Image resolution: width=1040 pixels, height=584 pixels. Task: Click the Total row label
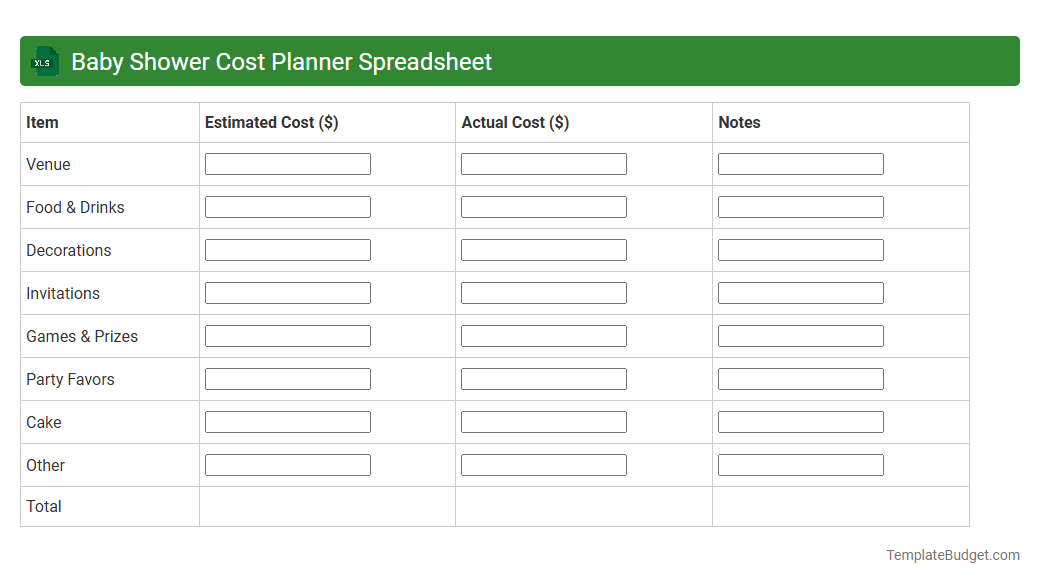click(x=44, y=506)
